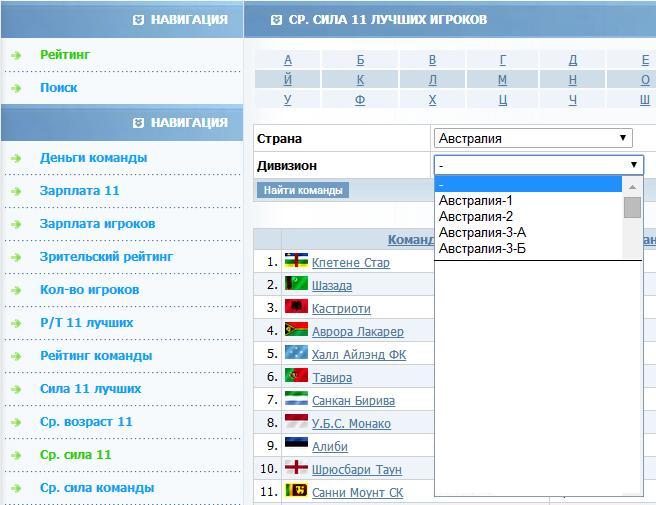656x505 pixels.
Task: Click the flag icon next to Тавира
Action: click(296, 377)
